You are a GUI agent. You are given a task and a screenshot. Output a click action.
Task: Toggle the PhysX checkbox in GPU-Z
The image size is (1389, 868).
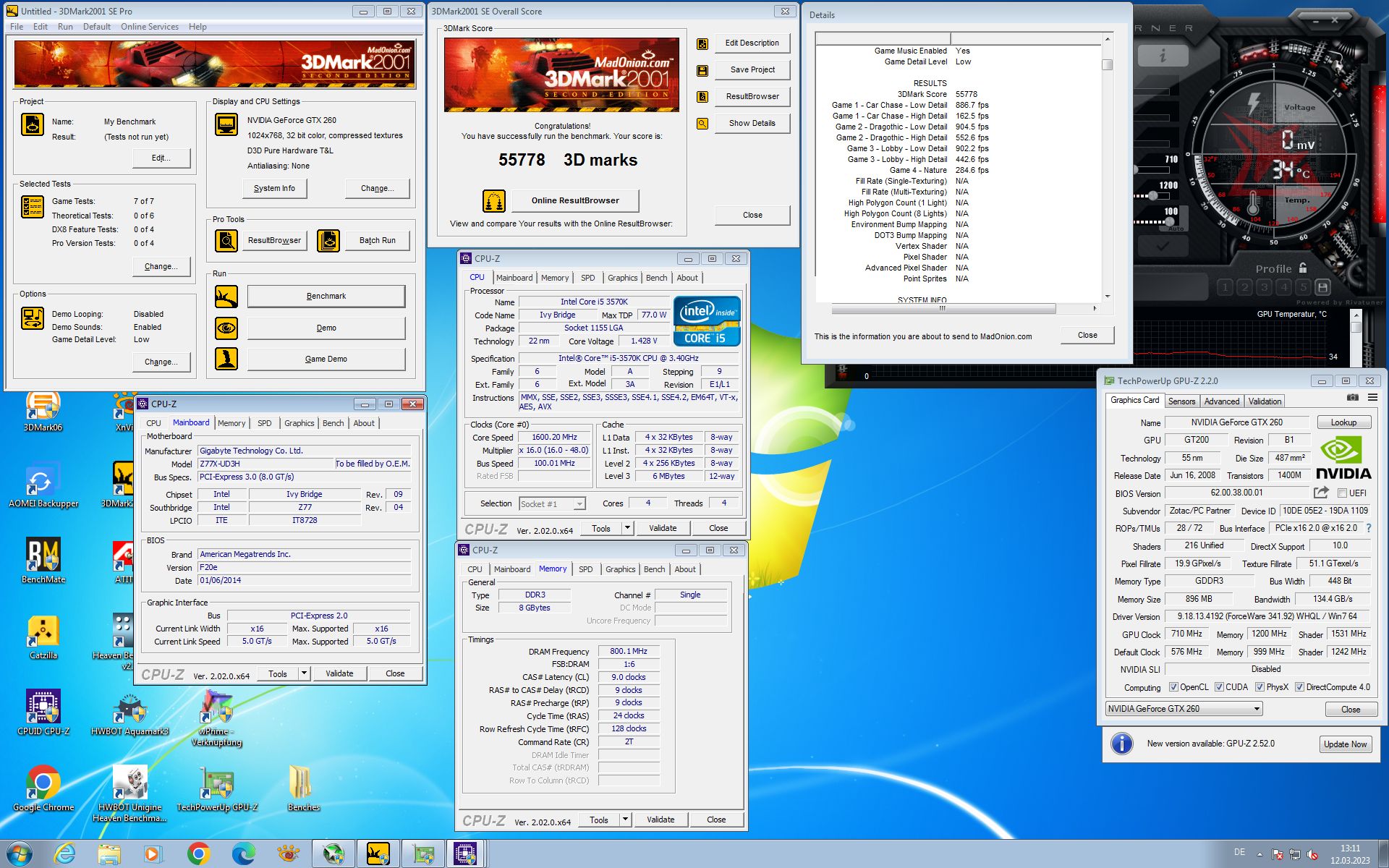coord(1260,687)
